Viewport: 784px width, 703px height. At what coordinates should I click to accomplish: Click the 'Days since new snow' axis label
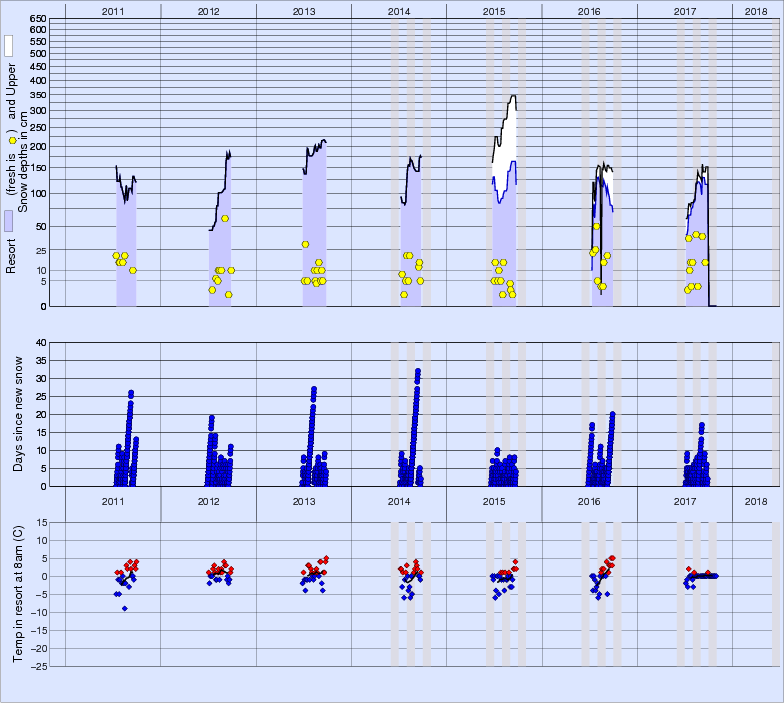point(18,415)
